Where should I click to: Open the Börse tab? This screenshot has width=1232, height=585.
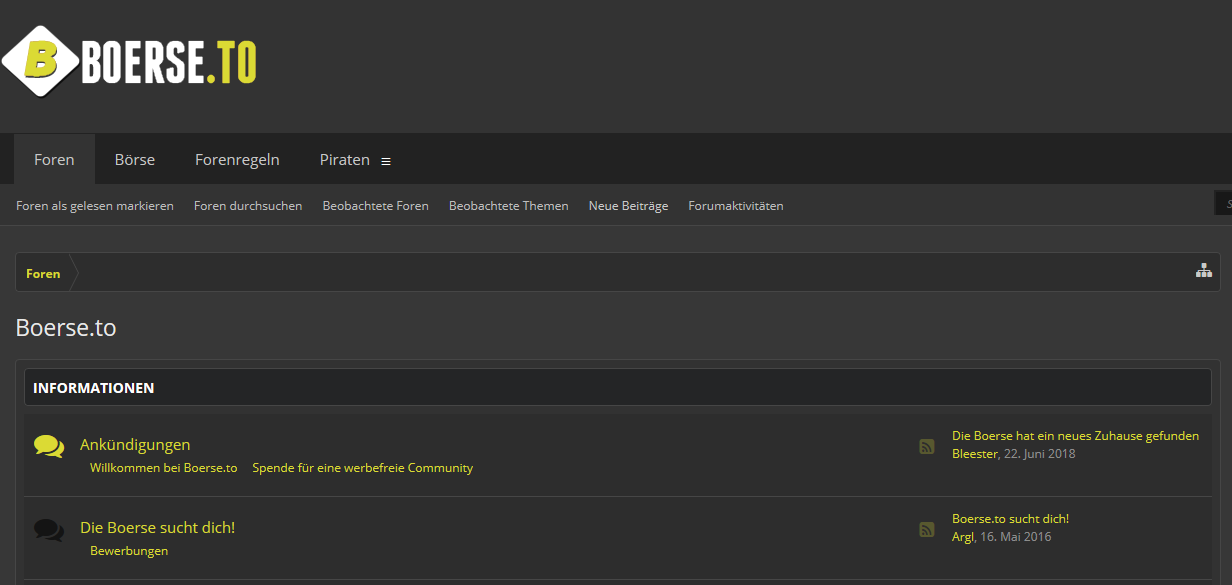135,159
